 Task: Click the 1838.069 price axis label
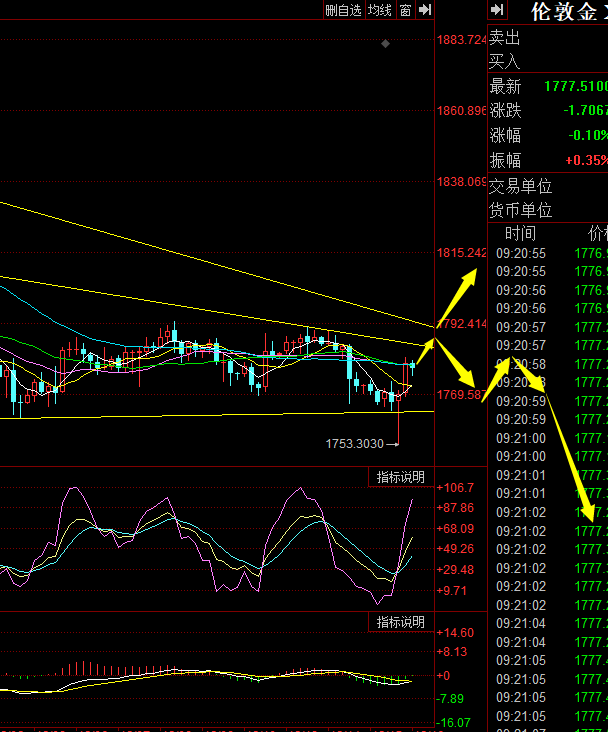coord(462,182)
